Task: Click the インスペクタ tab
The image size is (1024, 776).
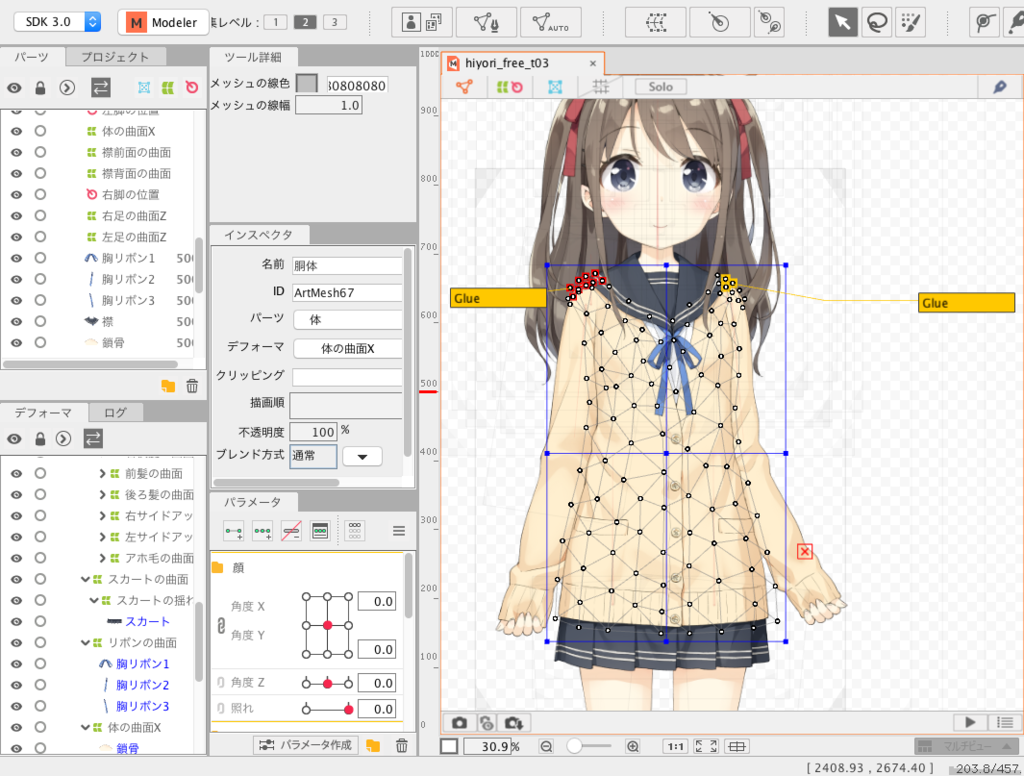Action: (x=259, y=234)
